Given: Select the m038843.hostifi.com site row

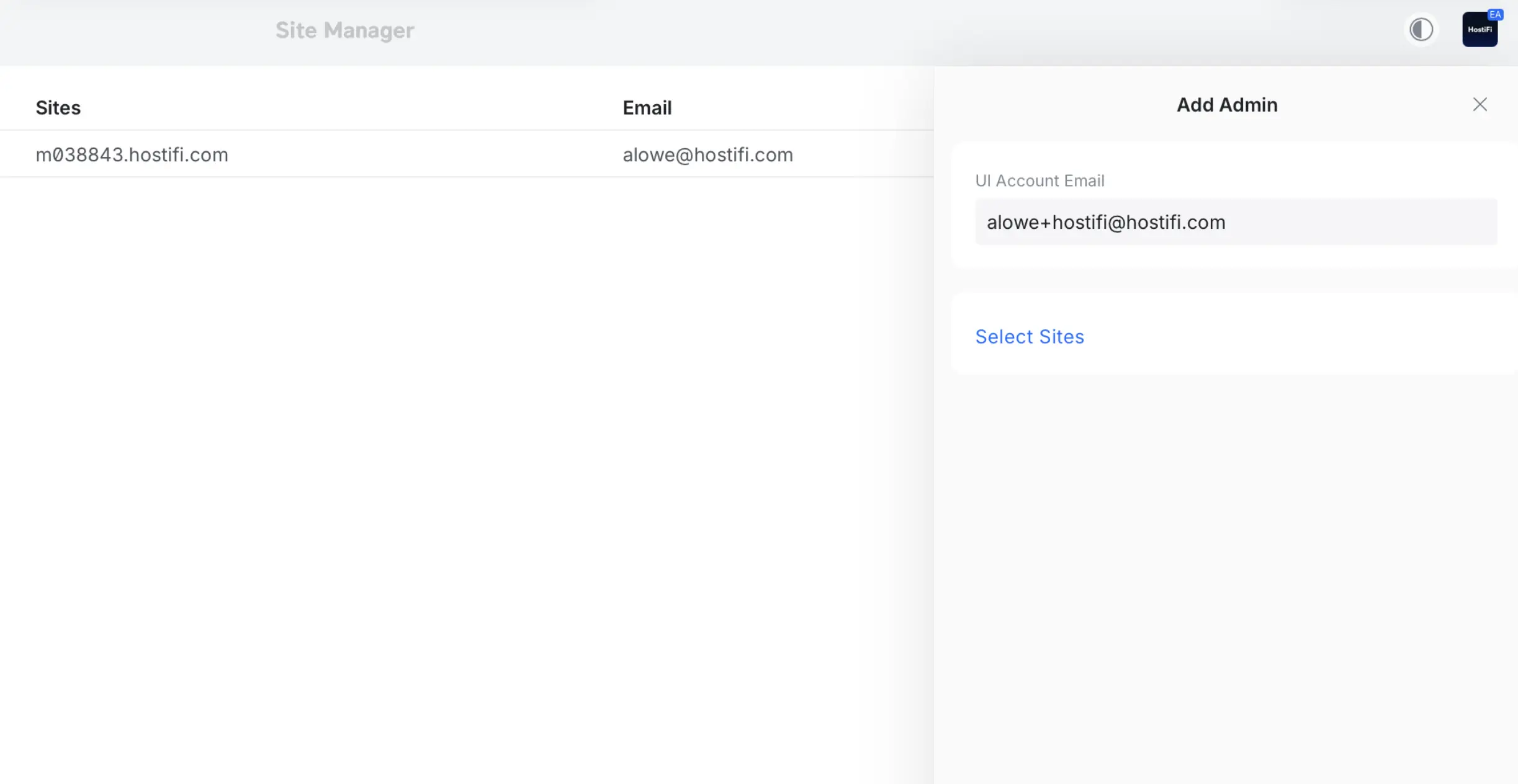Looking at the screenshot, I should coord(467,154).
